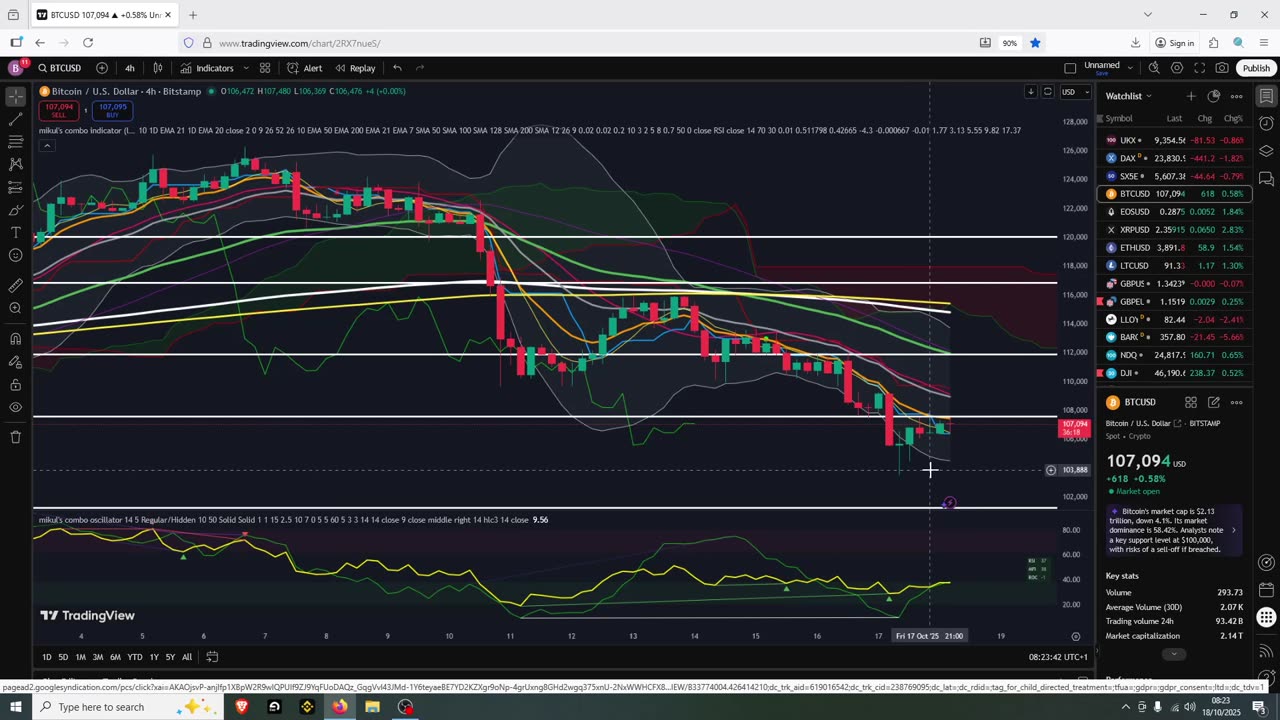
Task: Expand the favorite indicators dropdown arrow
Action: pyautogui.click(x=244, y=68)
